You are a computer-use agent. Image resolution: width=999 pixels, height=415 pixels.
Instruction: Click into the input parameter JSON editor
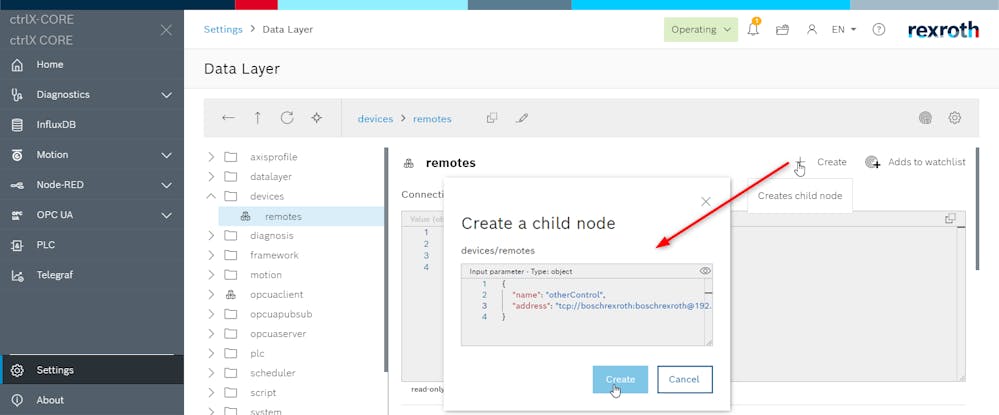(582, 311)
